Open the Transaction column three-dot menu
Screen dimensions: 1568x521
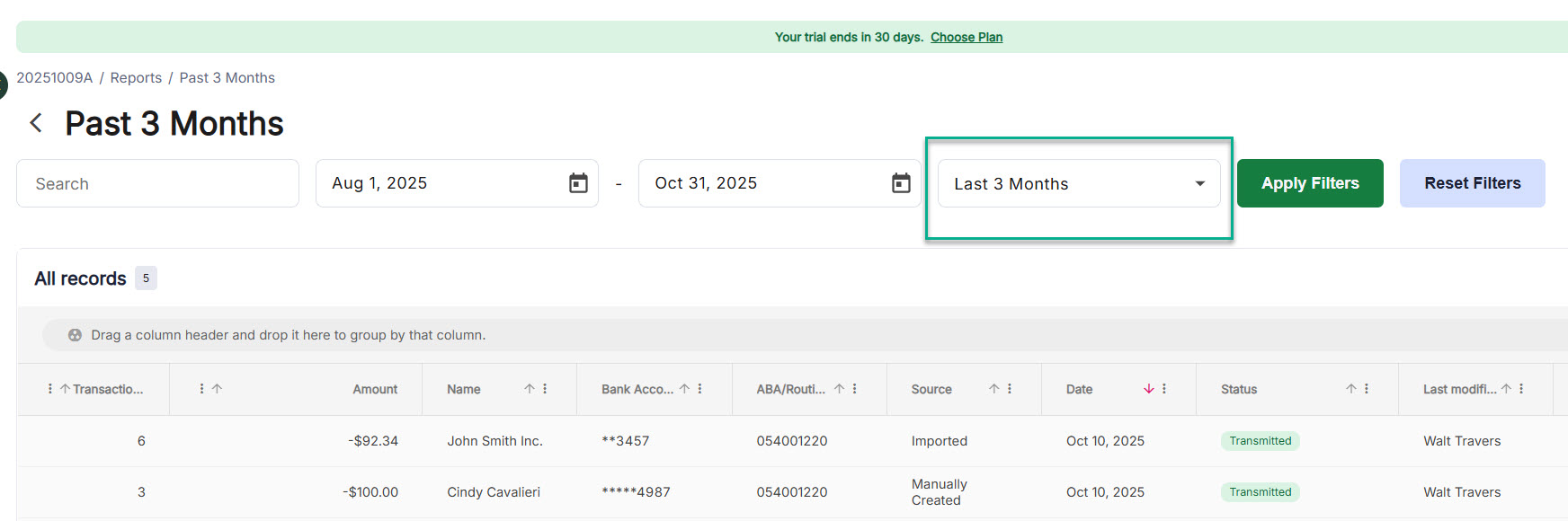[x=49, y=389]
